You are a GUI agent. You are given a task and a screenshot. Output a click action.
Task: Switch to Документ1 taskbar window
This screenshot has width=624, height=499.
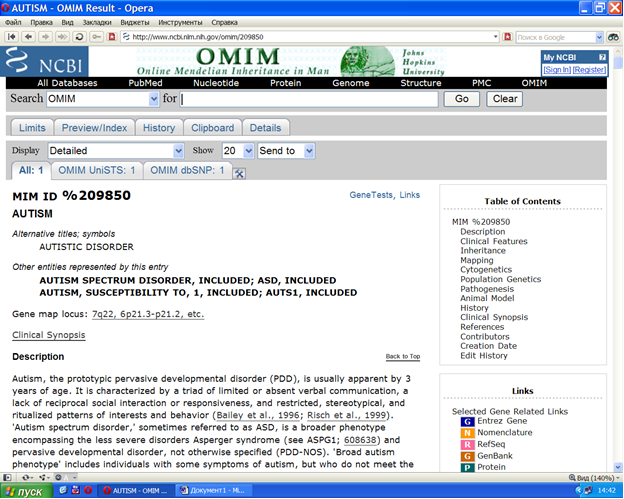point(213,490)
